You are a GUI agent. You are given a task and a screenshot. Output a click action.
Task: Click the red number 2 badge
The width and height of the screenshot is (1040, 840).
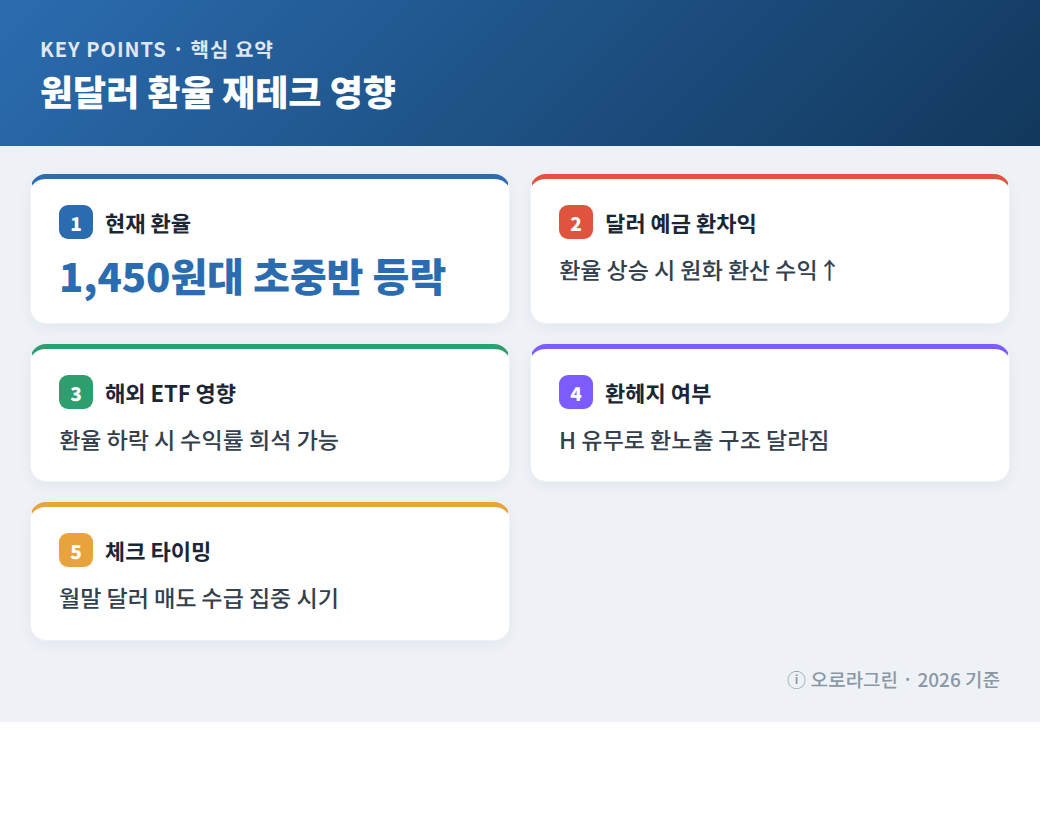[576, 222]
